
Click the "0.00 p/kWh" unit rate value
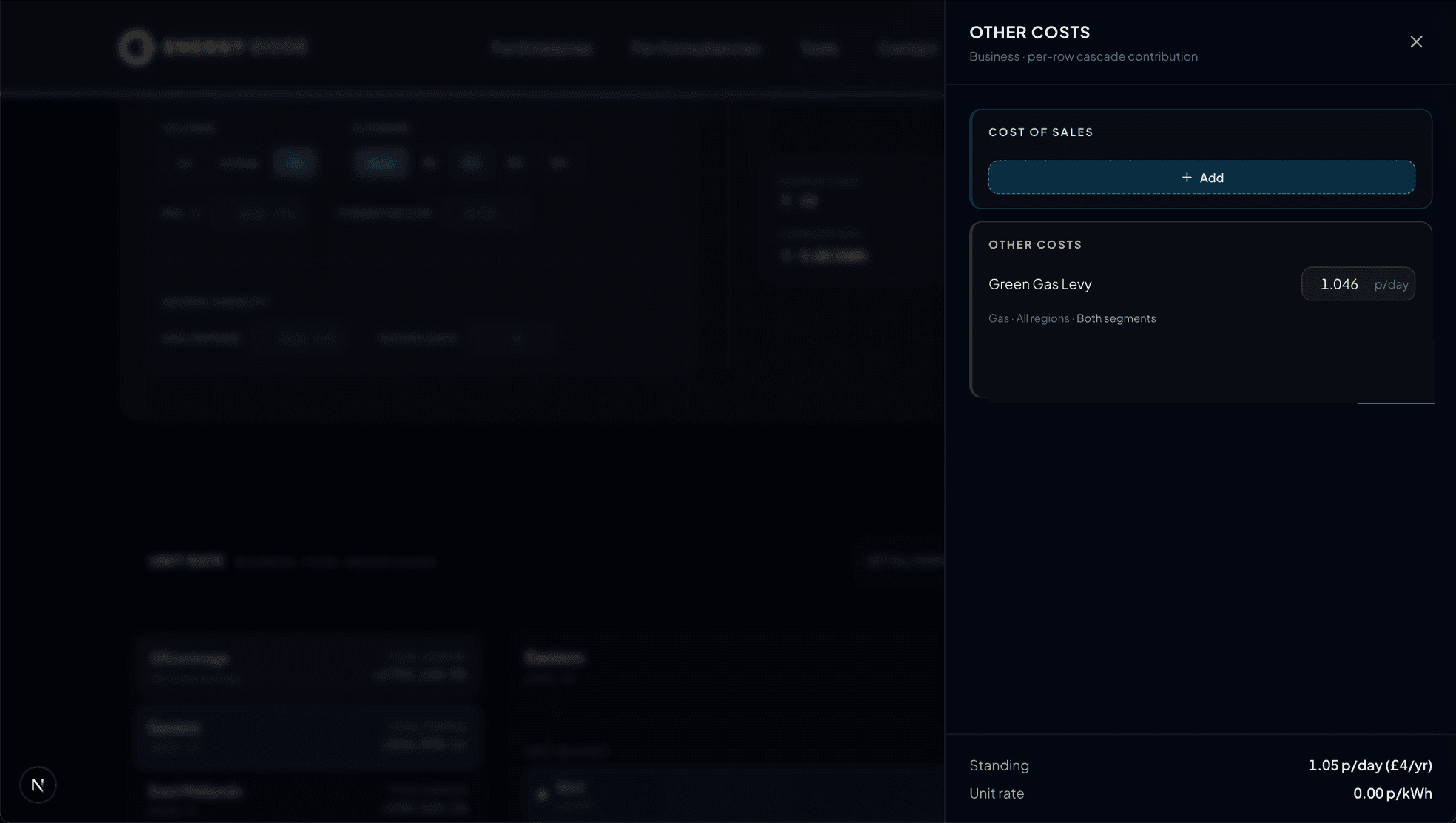tap(1392, 793)
